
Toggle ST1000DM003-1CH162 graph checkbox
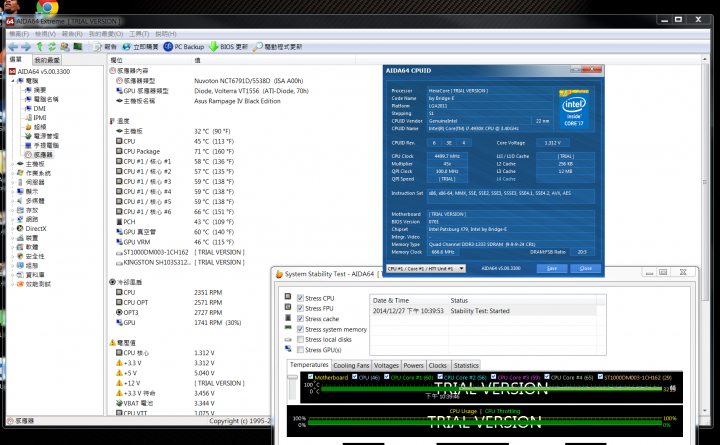tap(600, 377)
